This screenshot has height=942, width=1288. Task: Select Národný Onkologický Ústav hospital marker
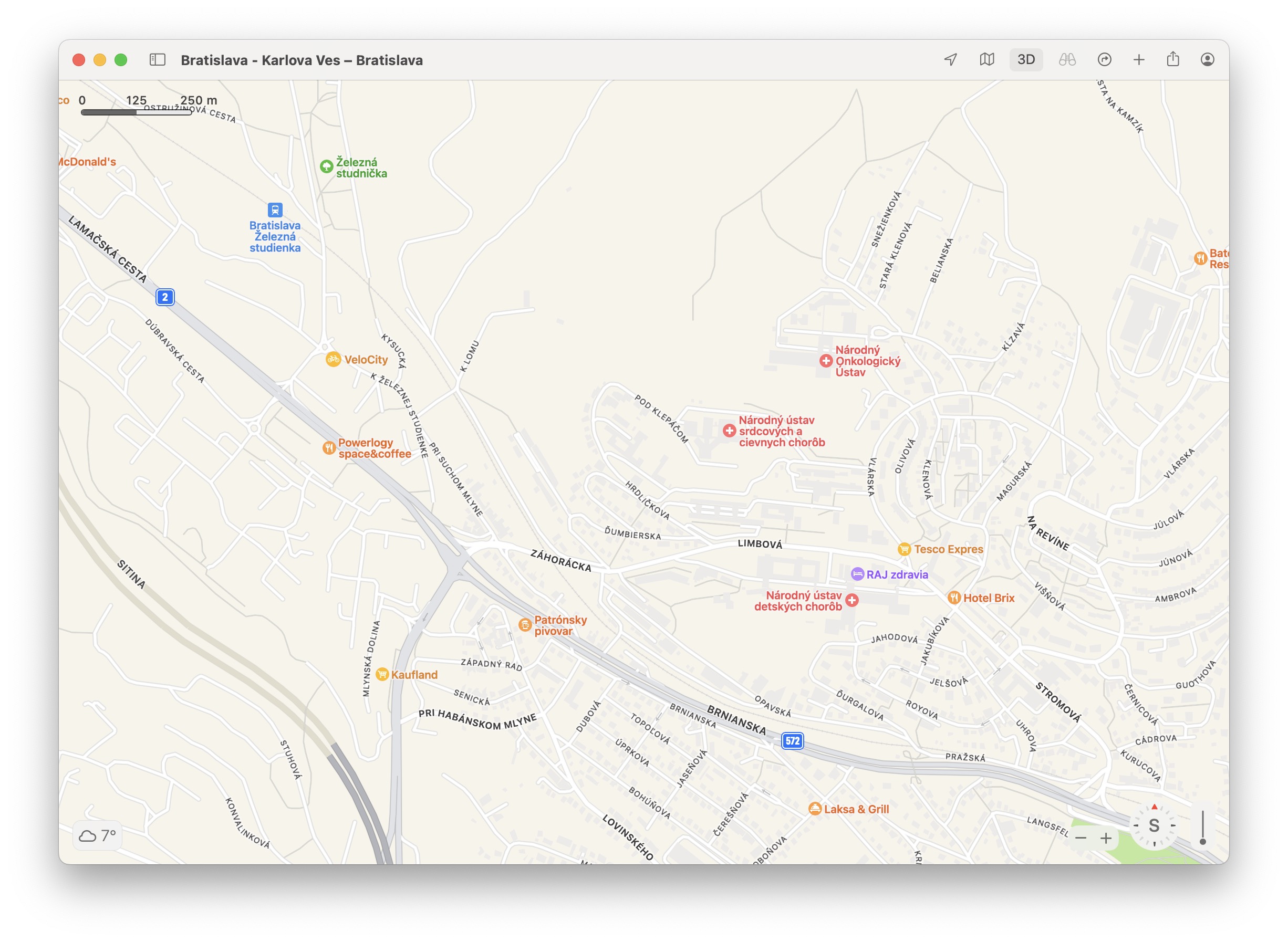825,361
